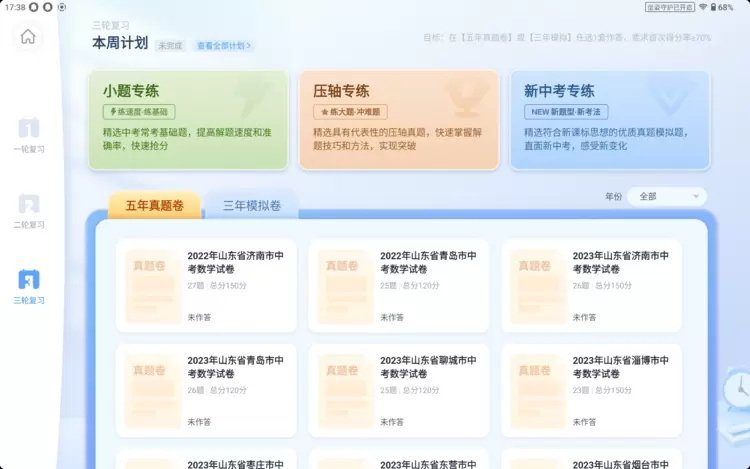This screenshot has height=469, width=750.
Task: Select the 三轮复习 sidebar icon
Action: click(x=28, y=280)
